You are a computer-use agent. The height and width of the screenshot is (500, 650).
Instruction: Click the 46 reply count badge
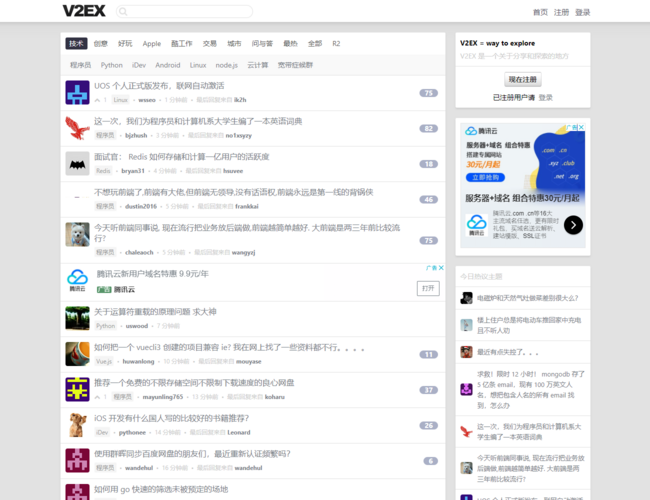[429, 199]
